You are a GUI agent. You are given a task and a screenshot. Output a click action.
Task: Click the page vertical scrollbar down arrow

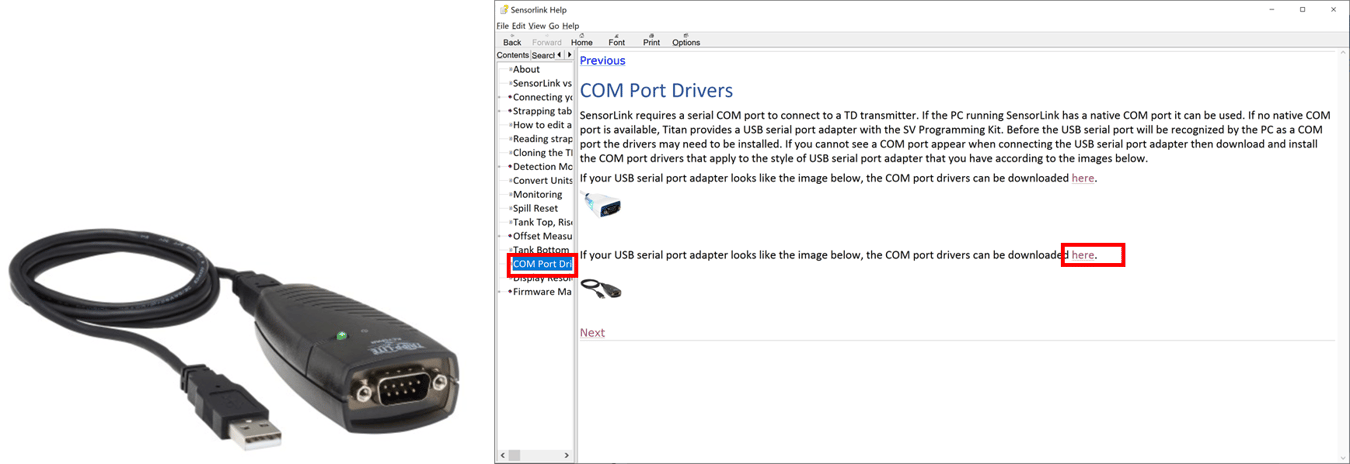point(1341,456)
